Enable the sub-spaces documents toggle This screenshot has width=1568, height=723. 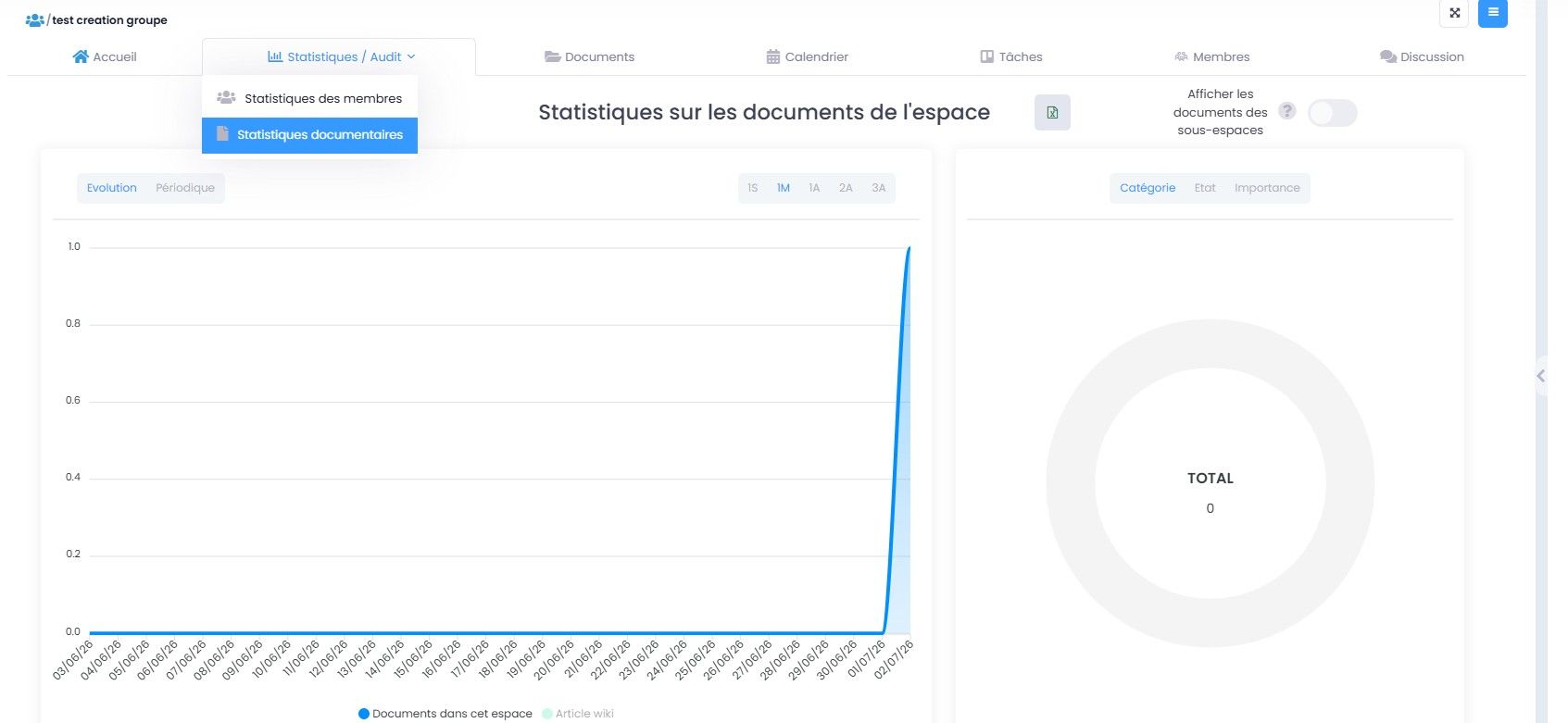tap(1332, 113)
